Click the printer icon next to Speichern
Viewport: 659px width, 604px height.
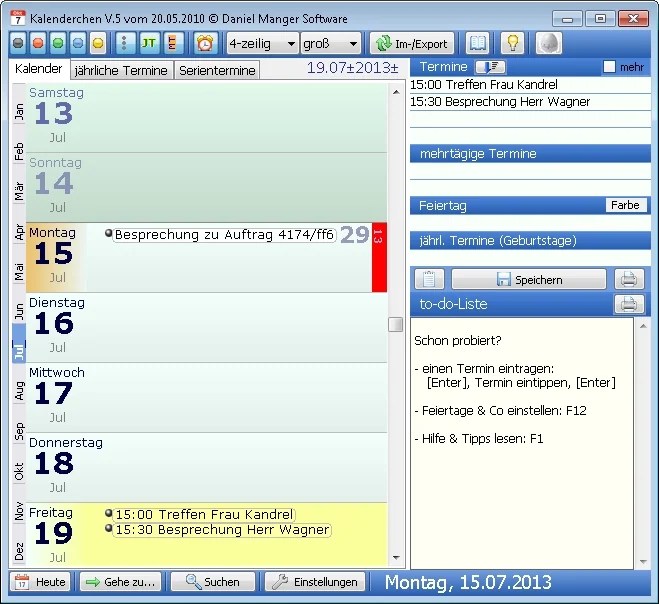point(629,279)
